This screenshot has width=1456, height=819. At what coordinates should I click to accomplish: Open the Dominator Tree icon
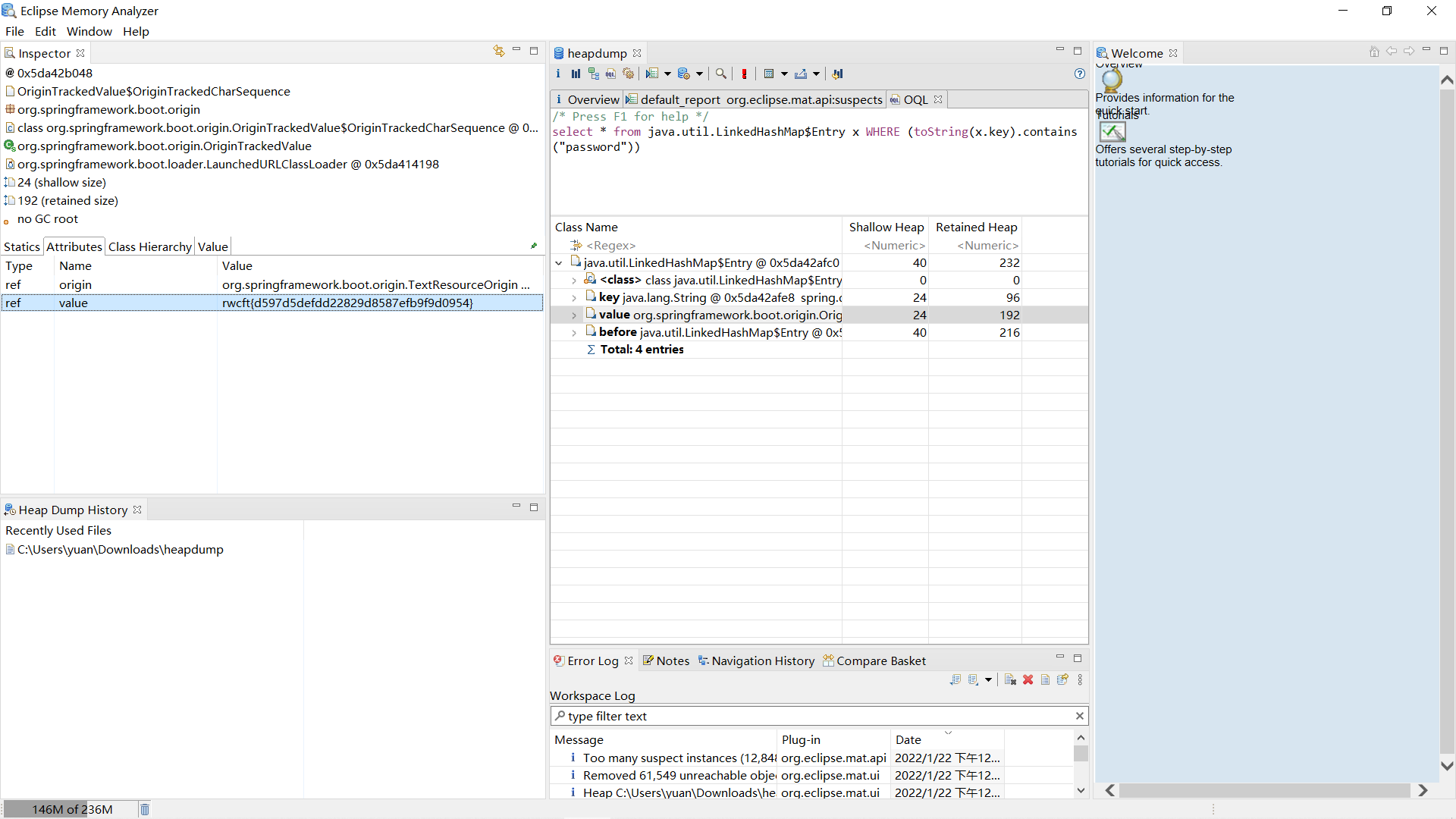pos(593,74)
